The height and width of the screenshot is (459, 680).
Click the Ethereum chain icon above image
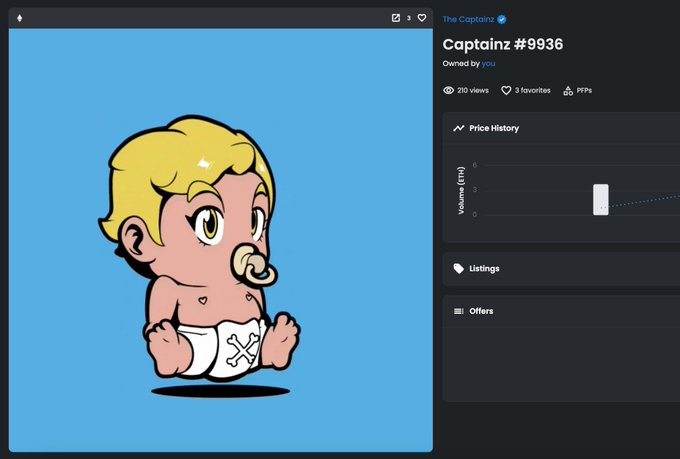(20, 18)
